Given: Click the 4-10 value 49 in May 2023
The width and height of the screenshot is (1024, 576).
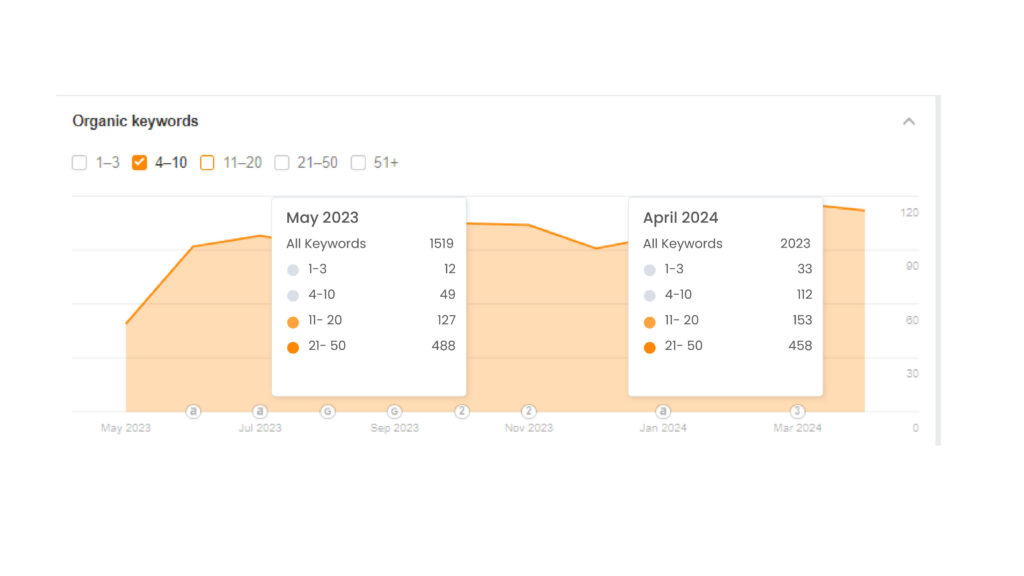Looking at the screenshot, I should click(x=447, y=295).
